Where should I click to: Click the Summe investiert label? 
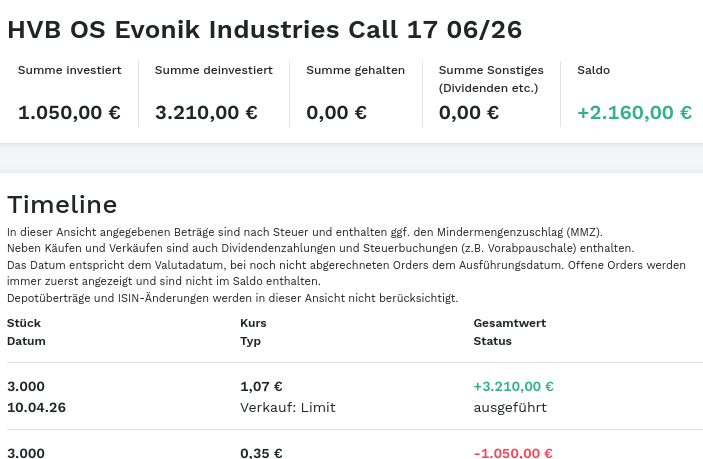pyautogui.click(x=70, y=70)
